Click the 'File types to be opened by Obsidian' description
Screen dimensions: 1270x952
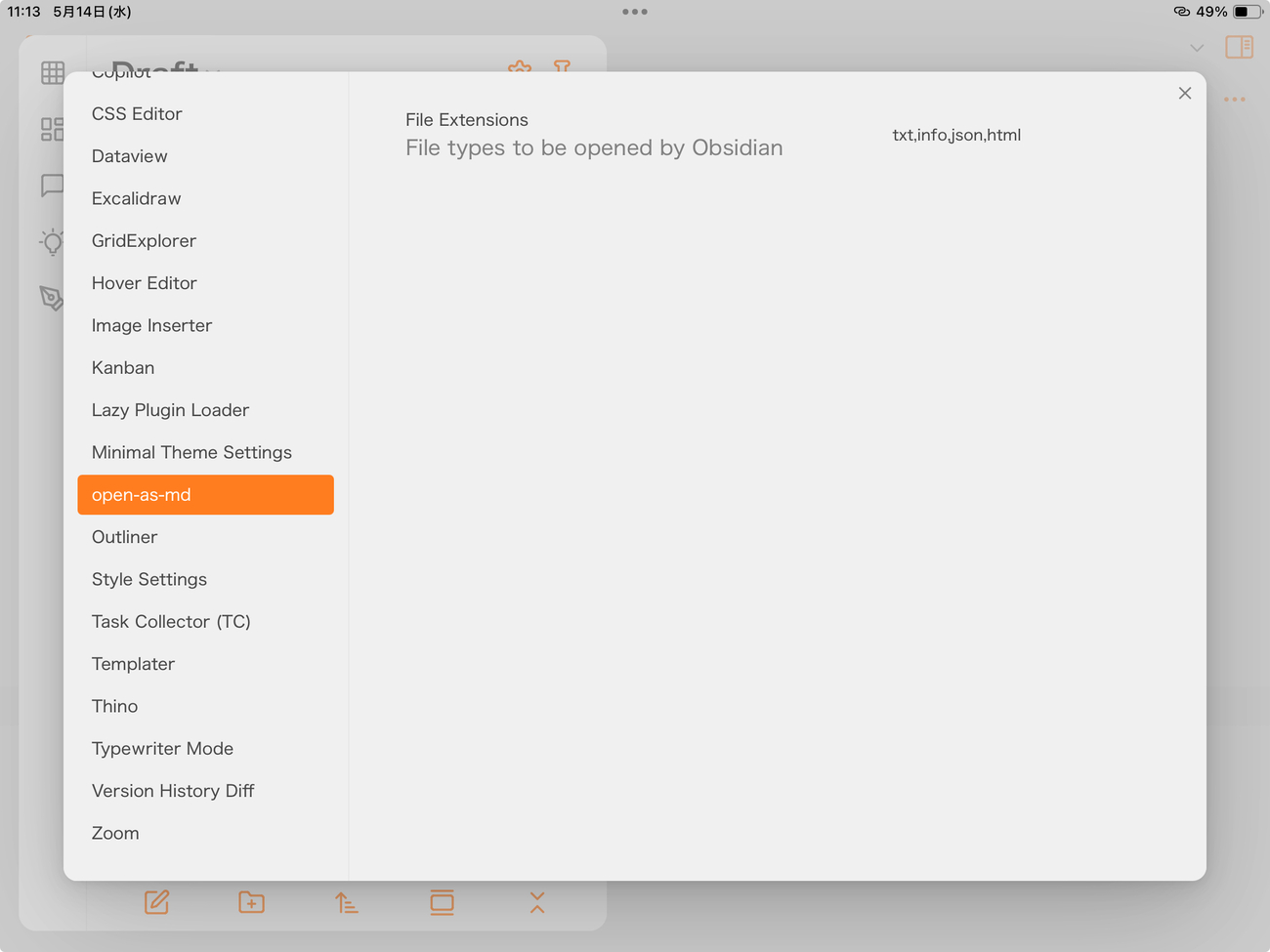[594, 147]
